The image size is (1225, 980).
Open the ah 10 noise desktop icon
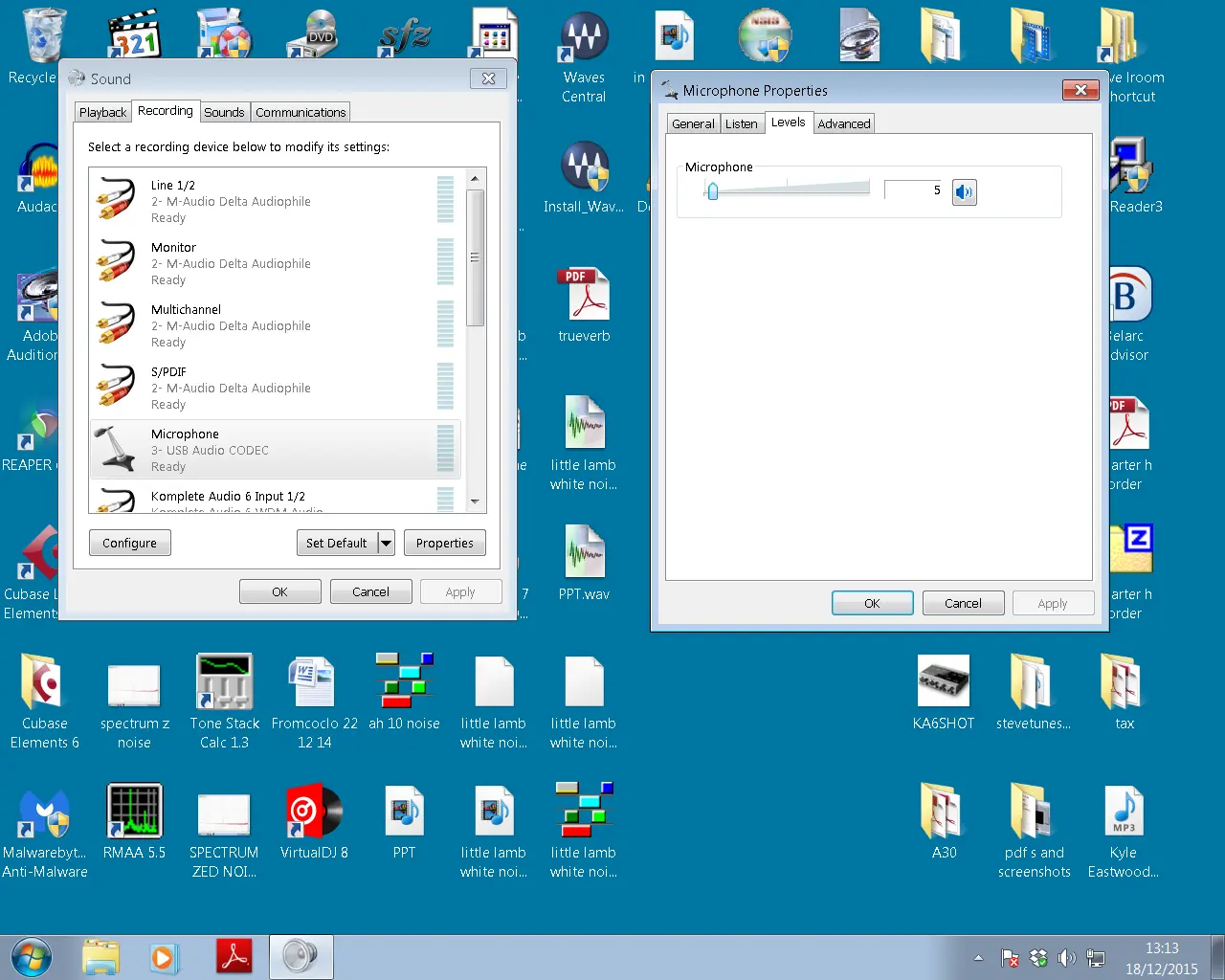[404, 692]
